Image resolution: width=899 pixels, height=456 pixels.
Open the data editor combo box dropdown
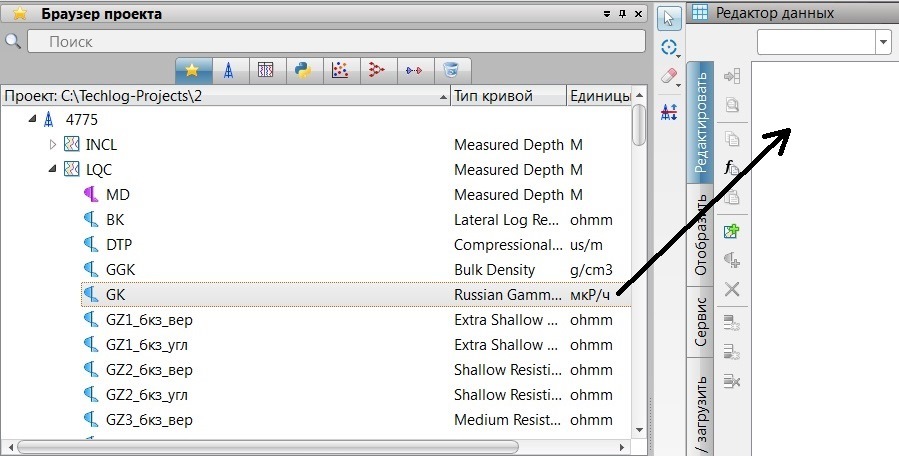[884, 42]
